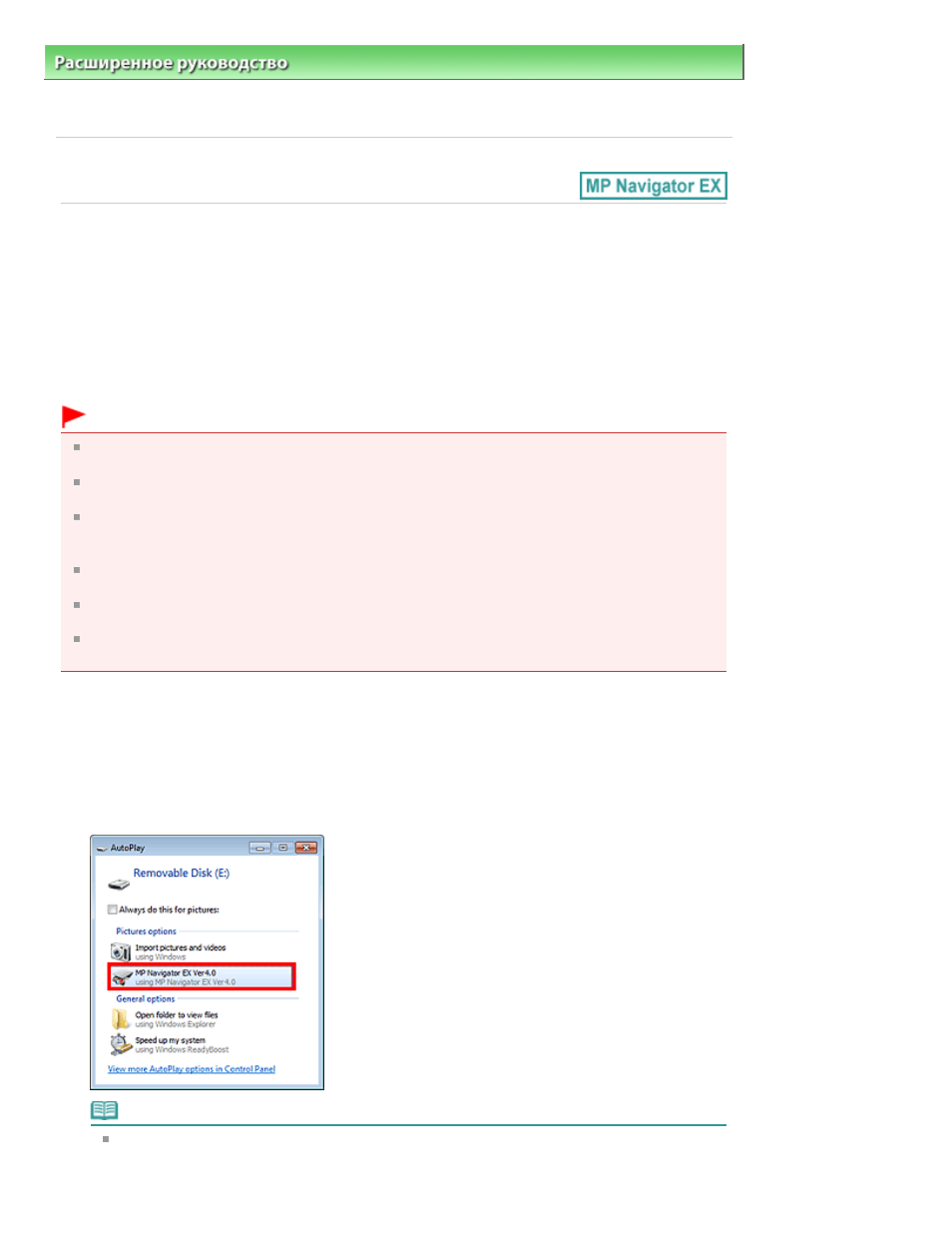Click the 'General options' section label

tap(146, 998)
